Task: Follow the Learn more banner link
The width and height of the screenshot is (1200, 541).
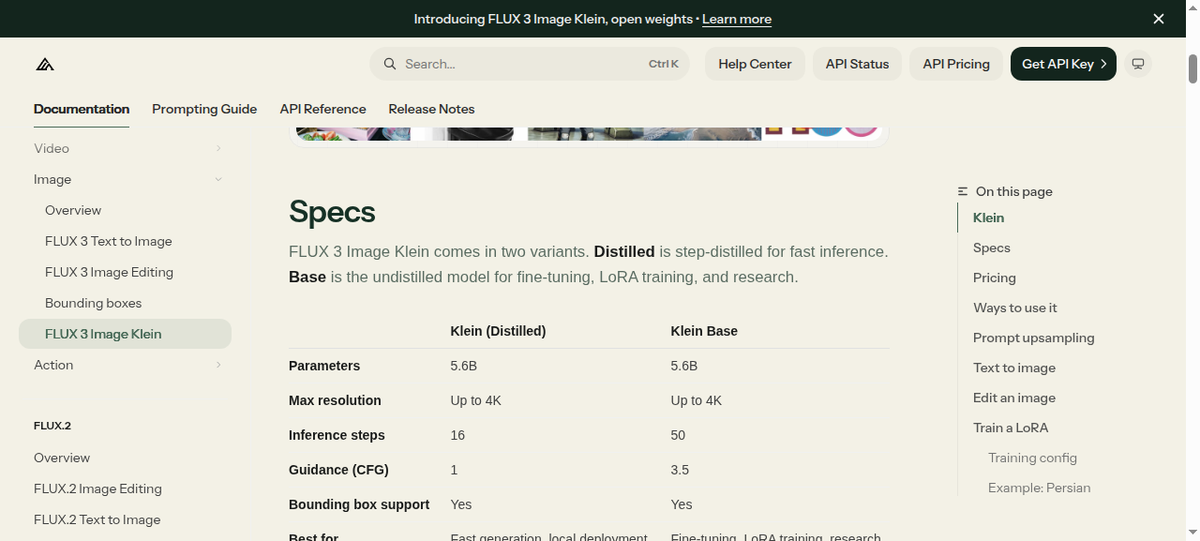Action: 736,19
